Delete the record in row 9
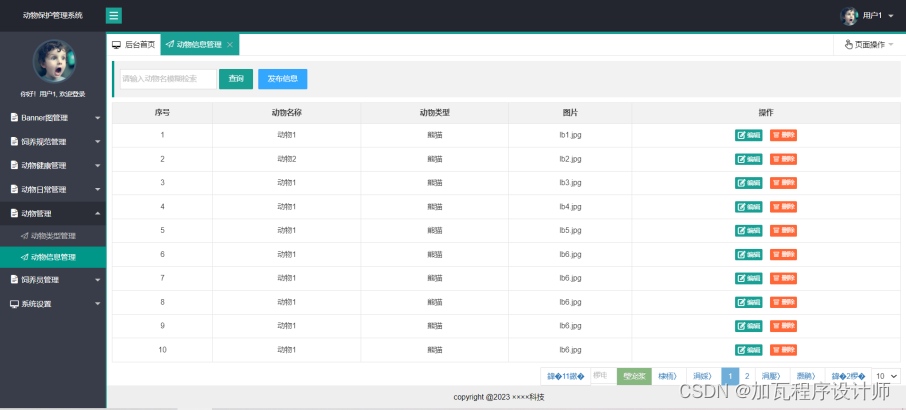This screenshot has width=906, height=410. (x=784, y=326)
